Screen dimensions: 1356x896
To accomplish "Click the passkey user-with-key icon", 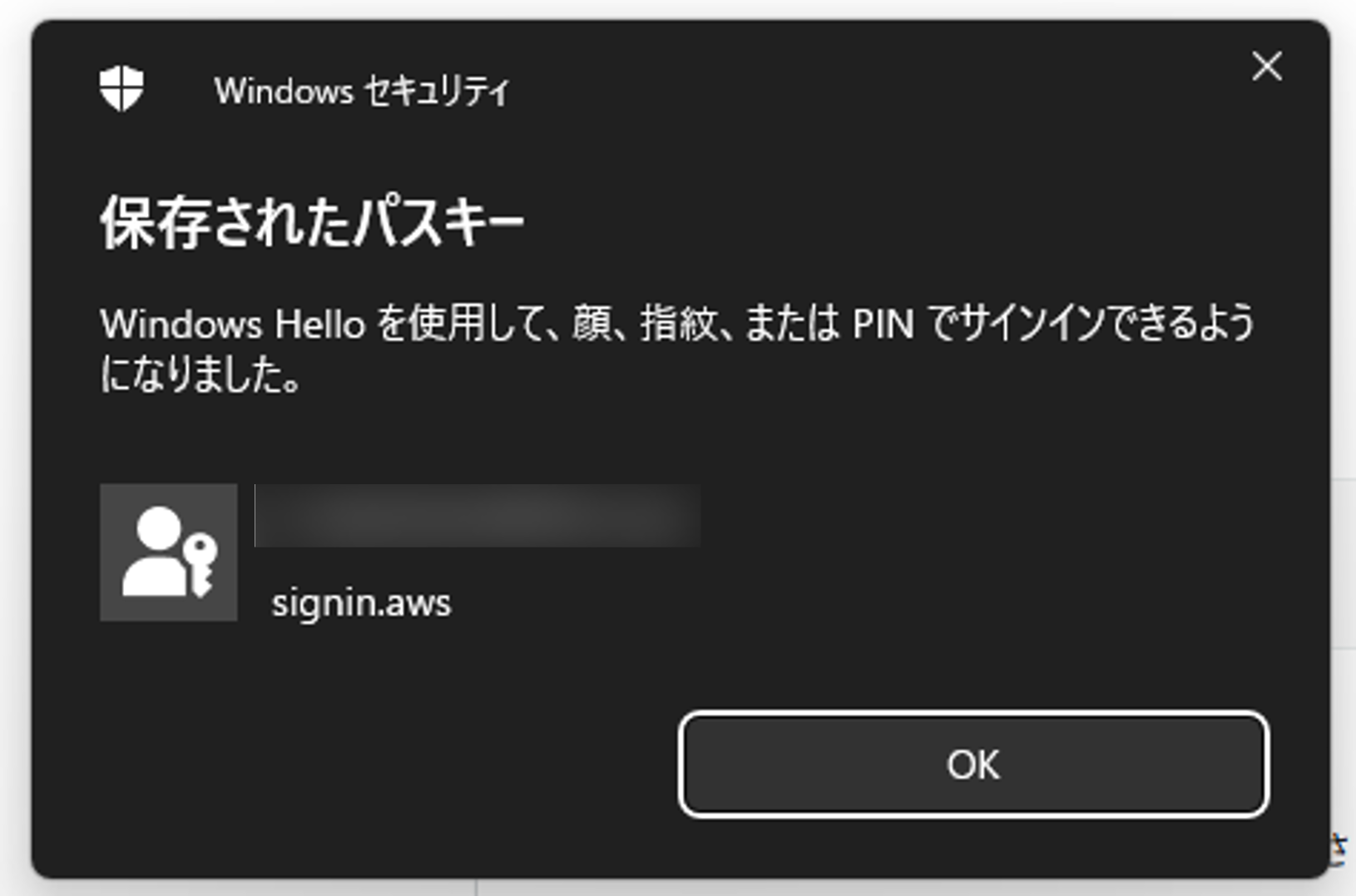I will click(169, 552).
